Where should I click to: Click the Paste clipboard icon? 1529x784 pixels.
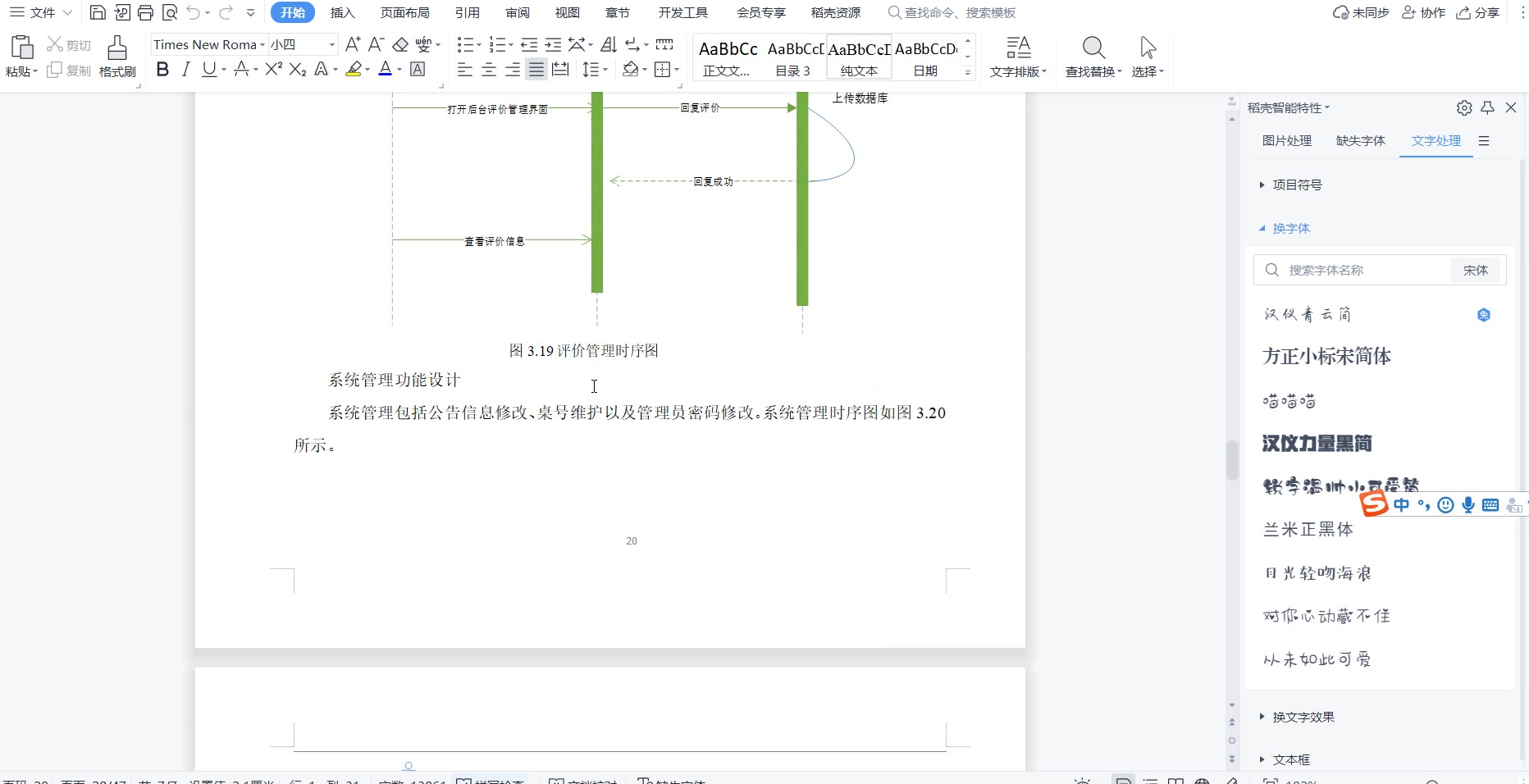click(22, 47)
